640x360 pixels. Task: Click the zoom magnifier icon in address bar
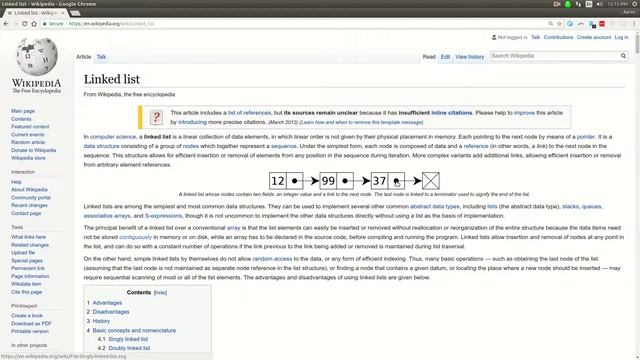pos(551,24)
